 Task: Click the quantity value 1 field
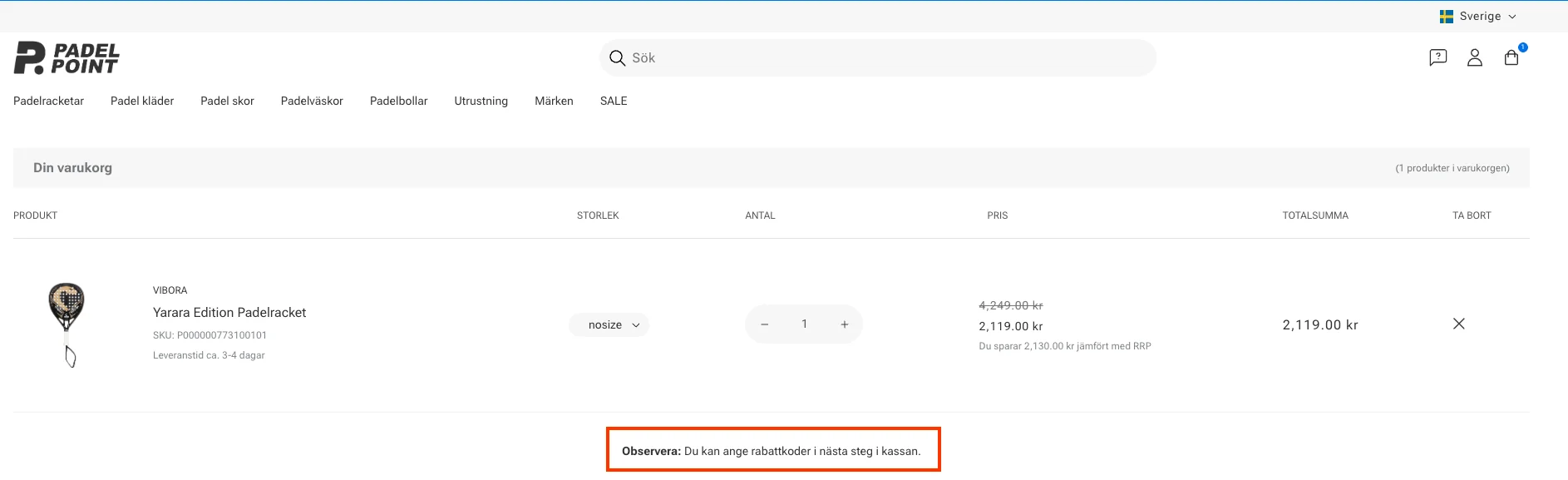tap(804, 324)
